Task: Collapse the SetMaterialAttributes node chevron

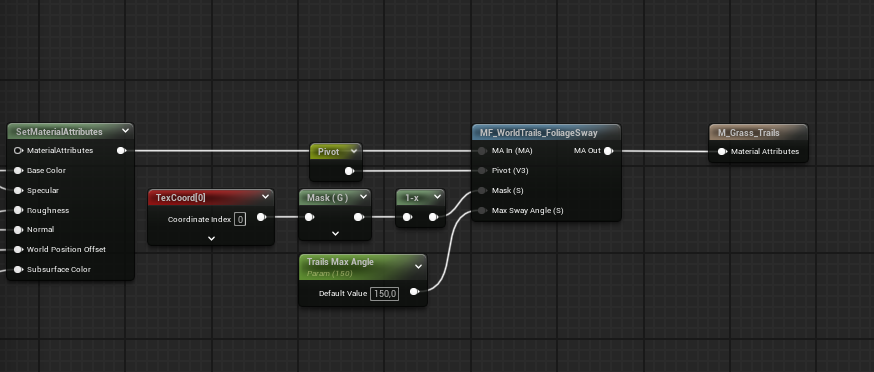Action: pos(125,131)
